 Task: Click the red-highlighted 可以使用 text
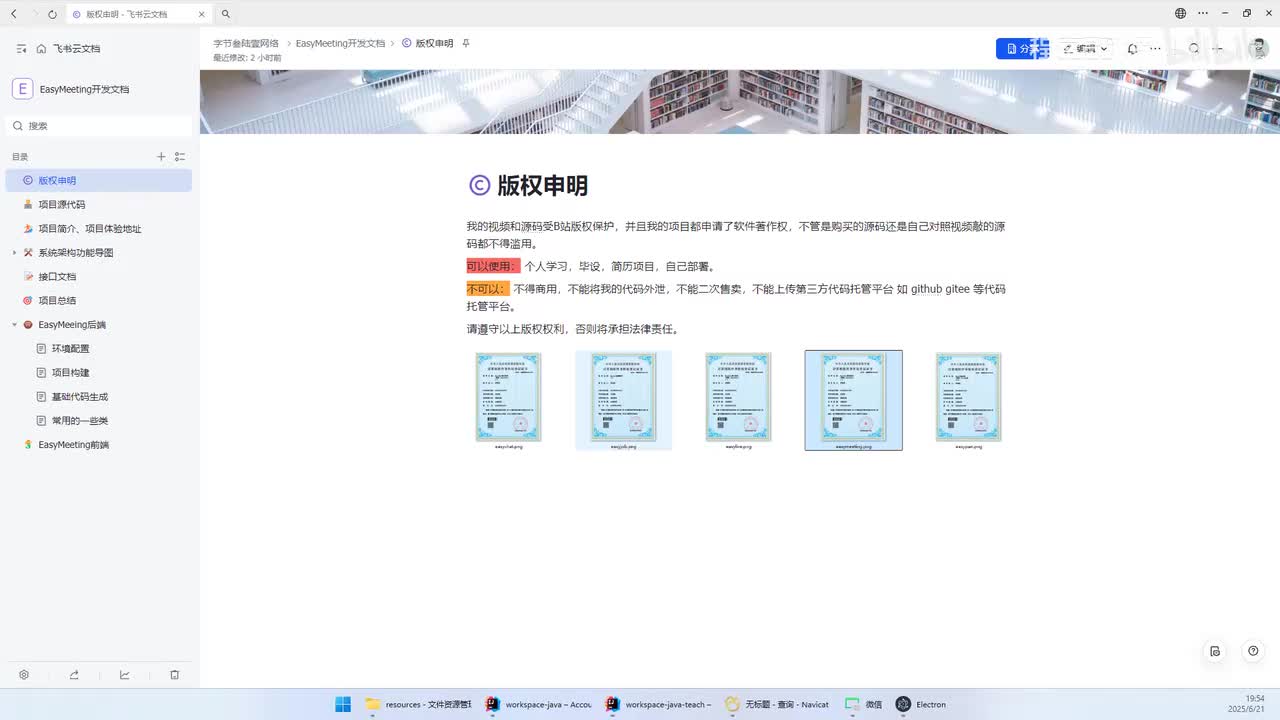tap(493, 266)
